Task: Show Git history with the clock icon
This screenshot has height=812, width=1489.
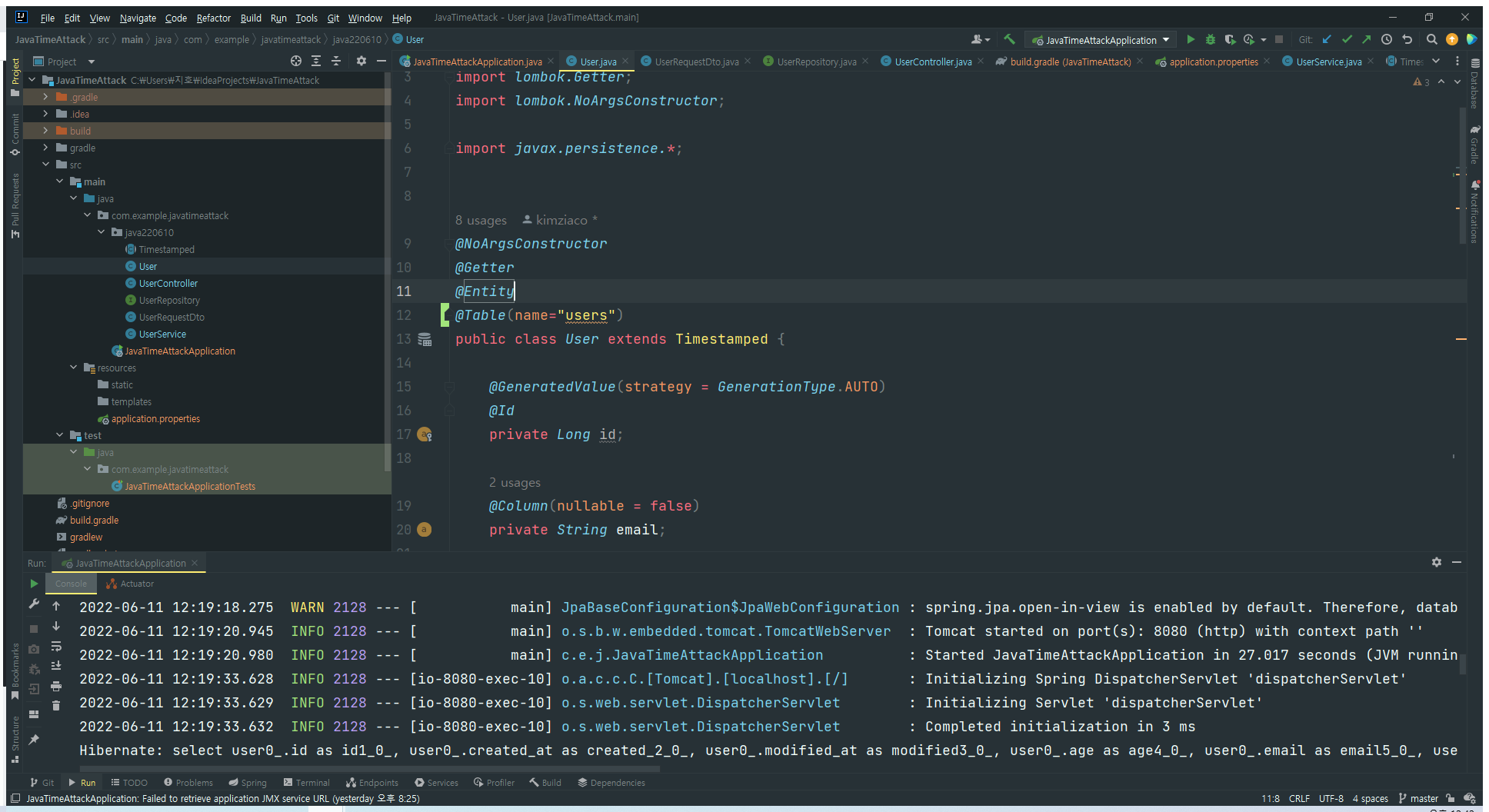Action: point(1387,39)
